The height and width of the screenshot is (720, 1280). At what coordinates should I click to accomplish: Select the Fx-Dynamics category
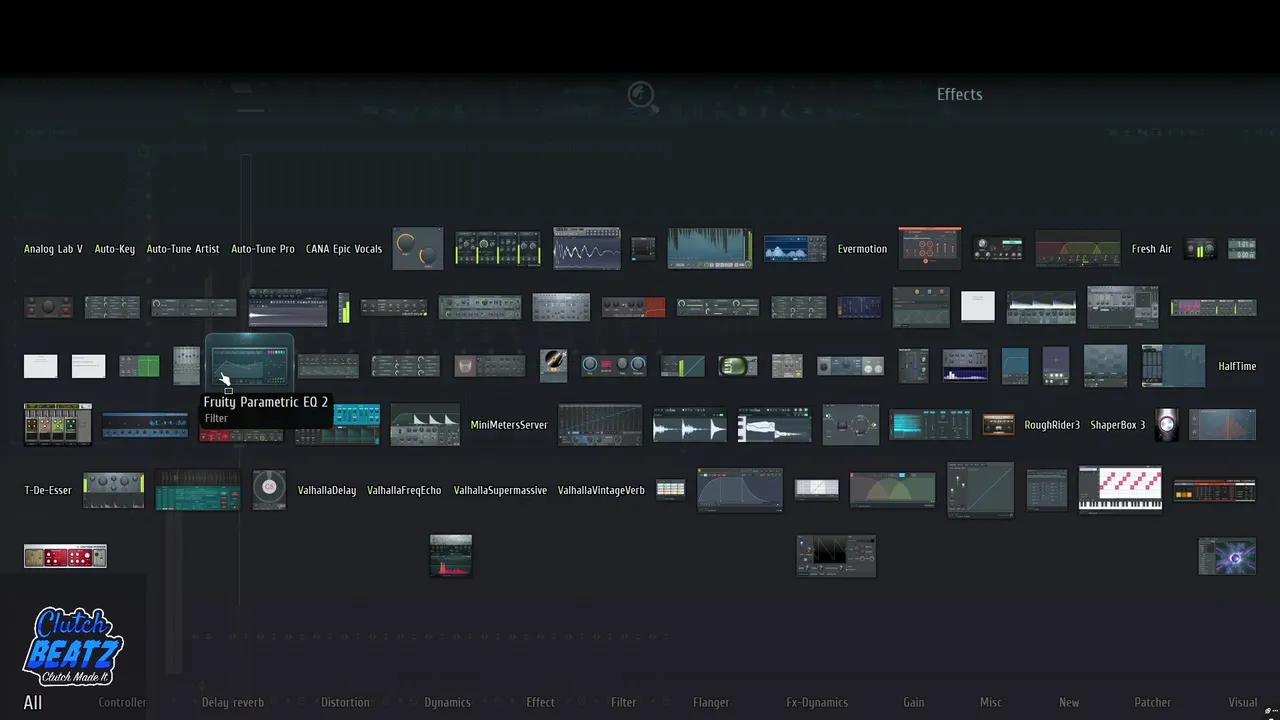(817, 703)
